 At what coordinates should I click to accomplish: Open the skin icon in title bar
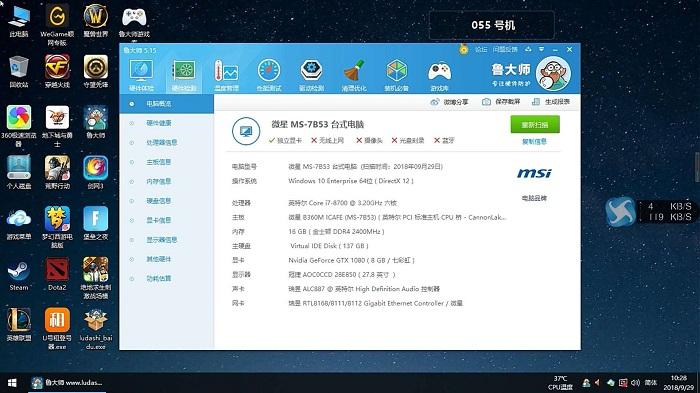[529, 49]
